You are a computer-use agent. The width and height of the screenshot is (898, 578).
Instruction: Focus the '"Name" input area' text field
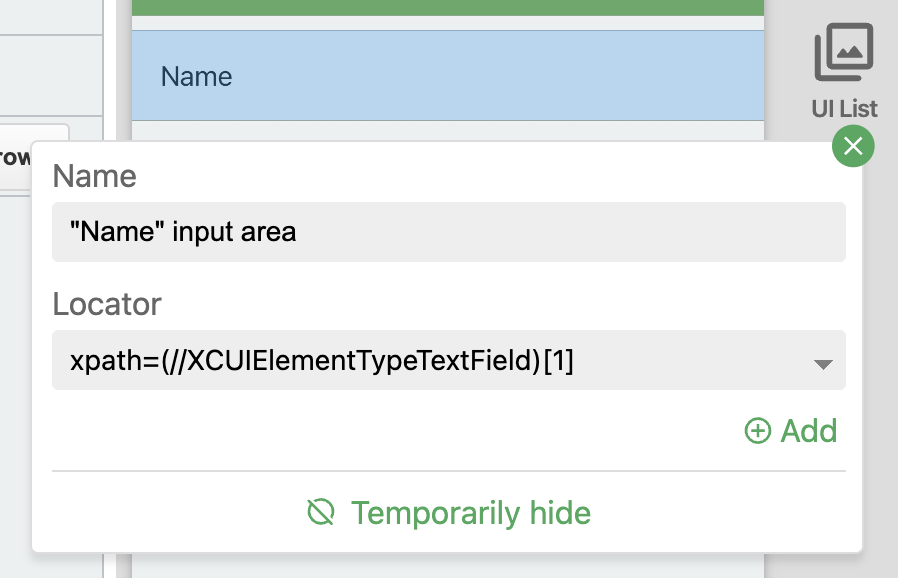pyautogui.click(x=448, y=232)
